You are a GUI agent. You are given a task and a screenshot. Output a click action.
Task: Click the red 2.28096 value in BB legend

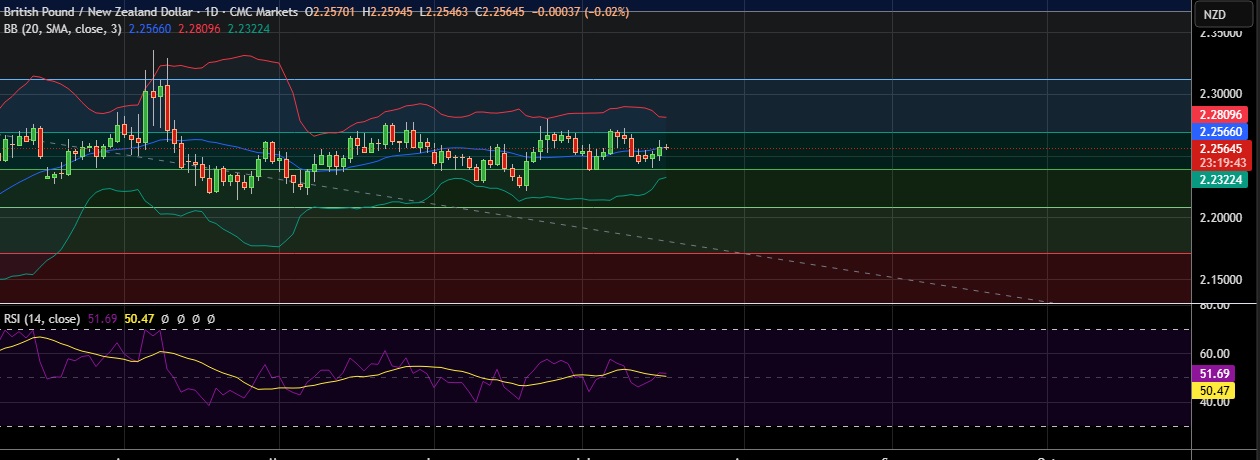[199, 29]
